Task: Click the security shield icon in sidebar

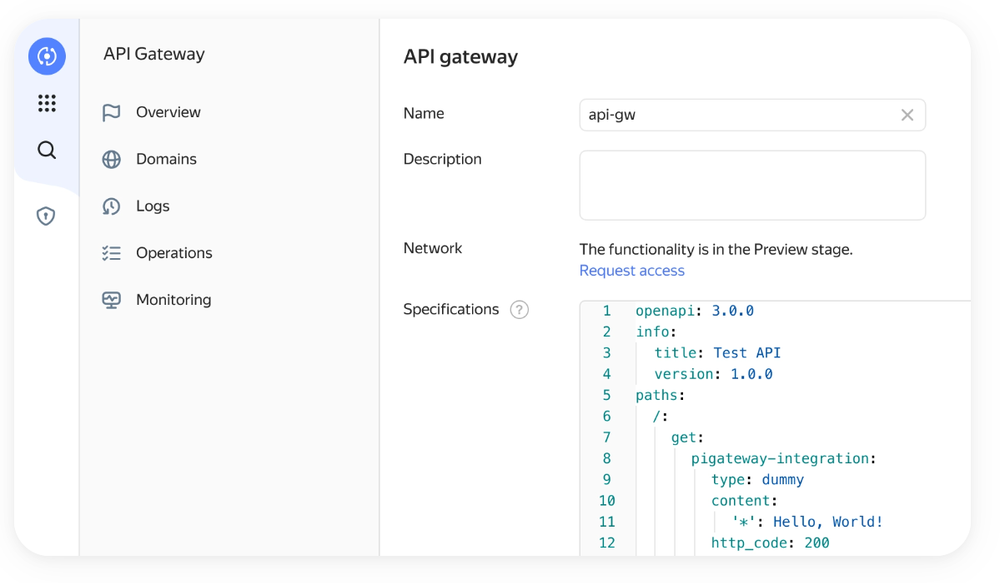Action: pos(46,215)
